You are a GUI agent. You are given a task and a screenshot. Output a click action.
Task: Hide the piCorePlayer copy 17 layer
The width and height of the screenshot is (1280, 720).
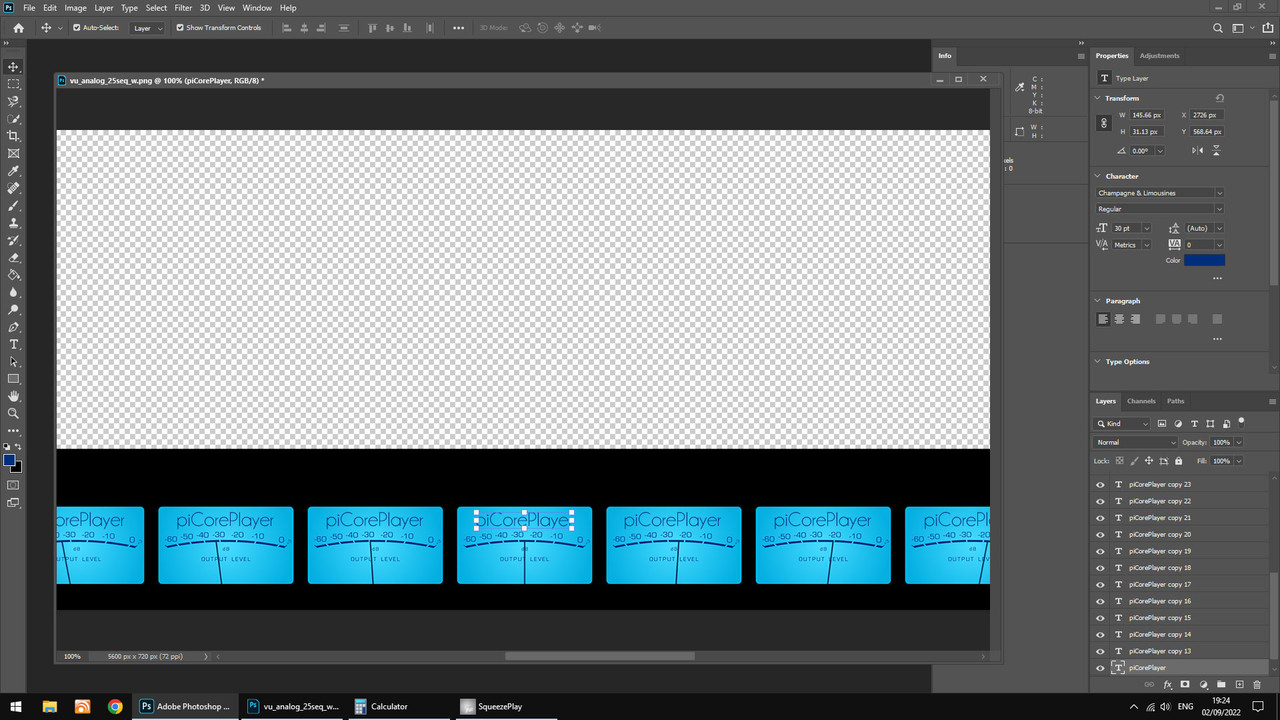point(1101,584)
